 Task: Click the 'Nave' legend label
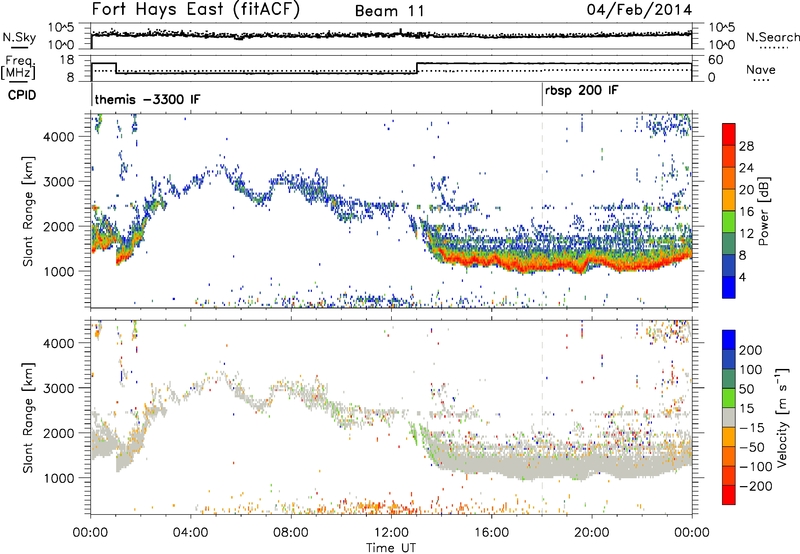(x=761, y=69)
